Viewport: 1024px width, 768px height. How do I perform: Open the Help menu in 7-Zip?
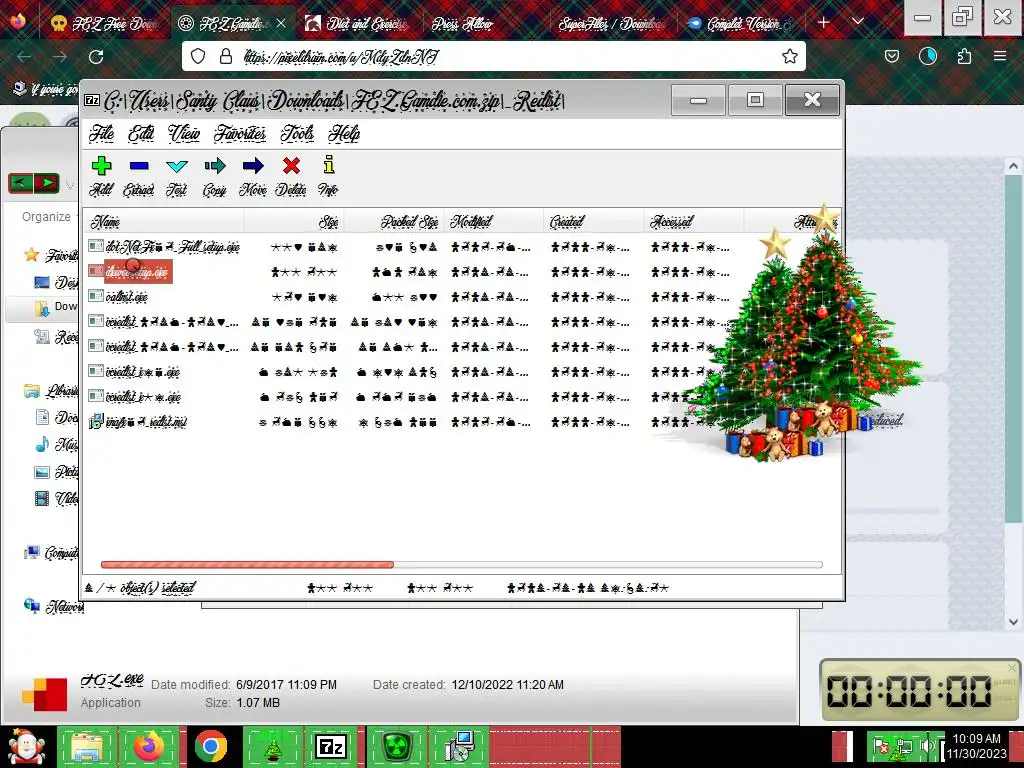tap(344, 133)
